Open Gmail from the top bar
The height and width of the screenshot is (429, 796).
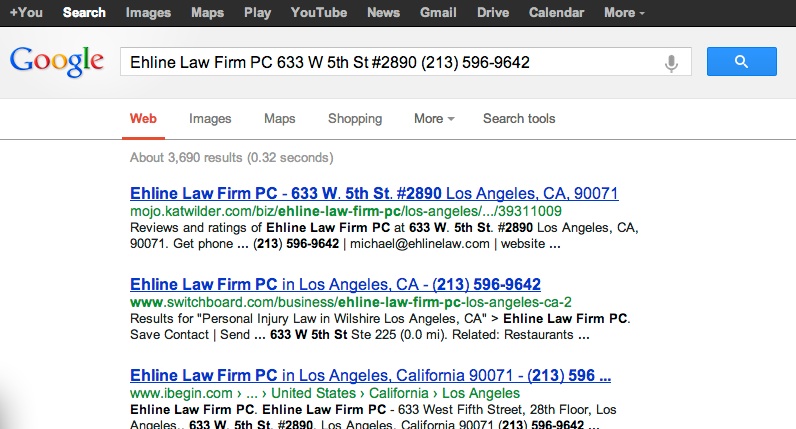[x=438, y=13]
